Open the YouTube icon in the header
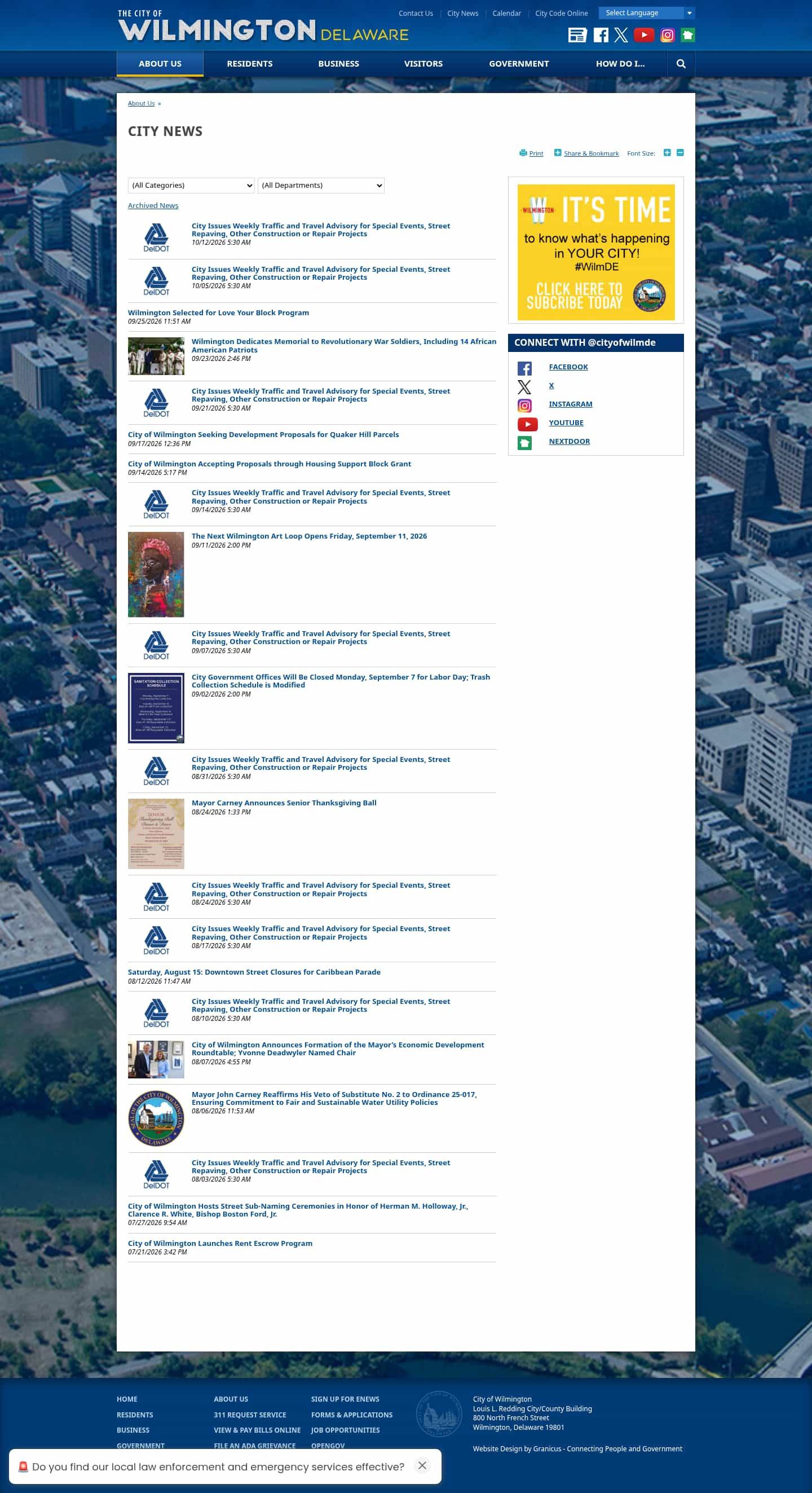 click(x=644, y=36)
